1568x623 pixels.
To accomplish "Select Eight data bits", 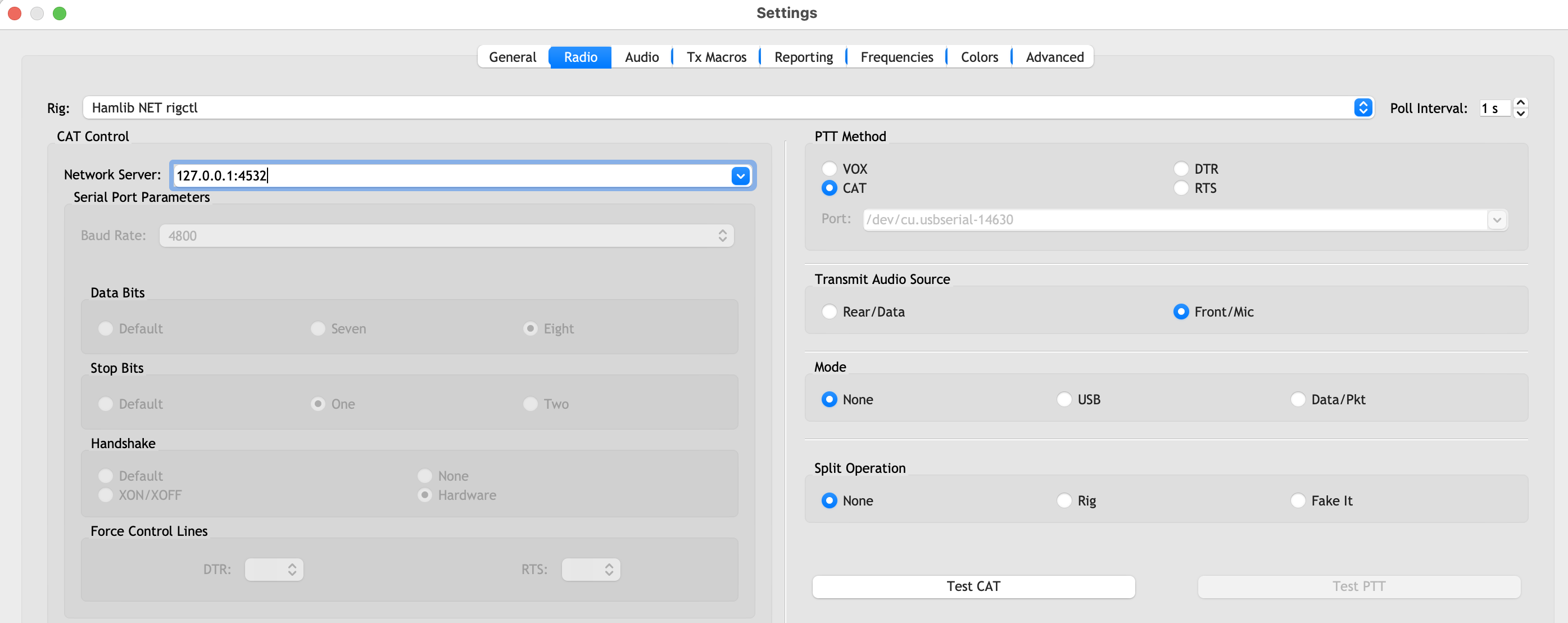I will (x=549, y=329).
